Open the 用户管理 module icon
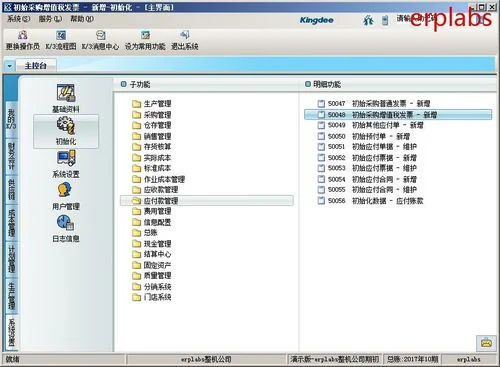This screenshot has height=367, width=500. click(x=66, y=196)
